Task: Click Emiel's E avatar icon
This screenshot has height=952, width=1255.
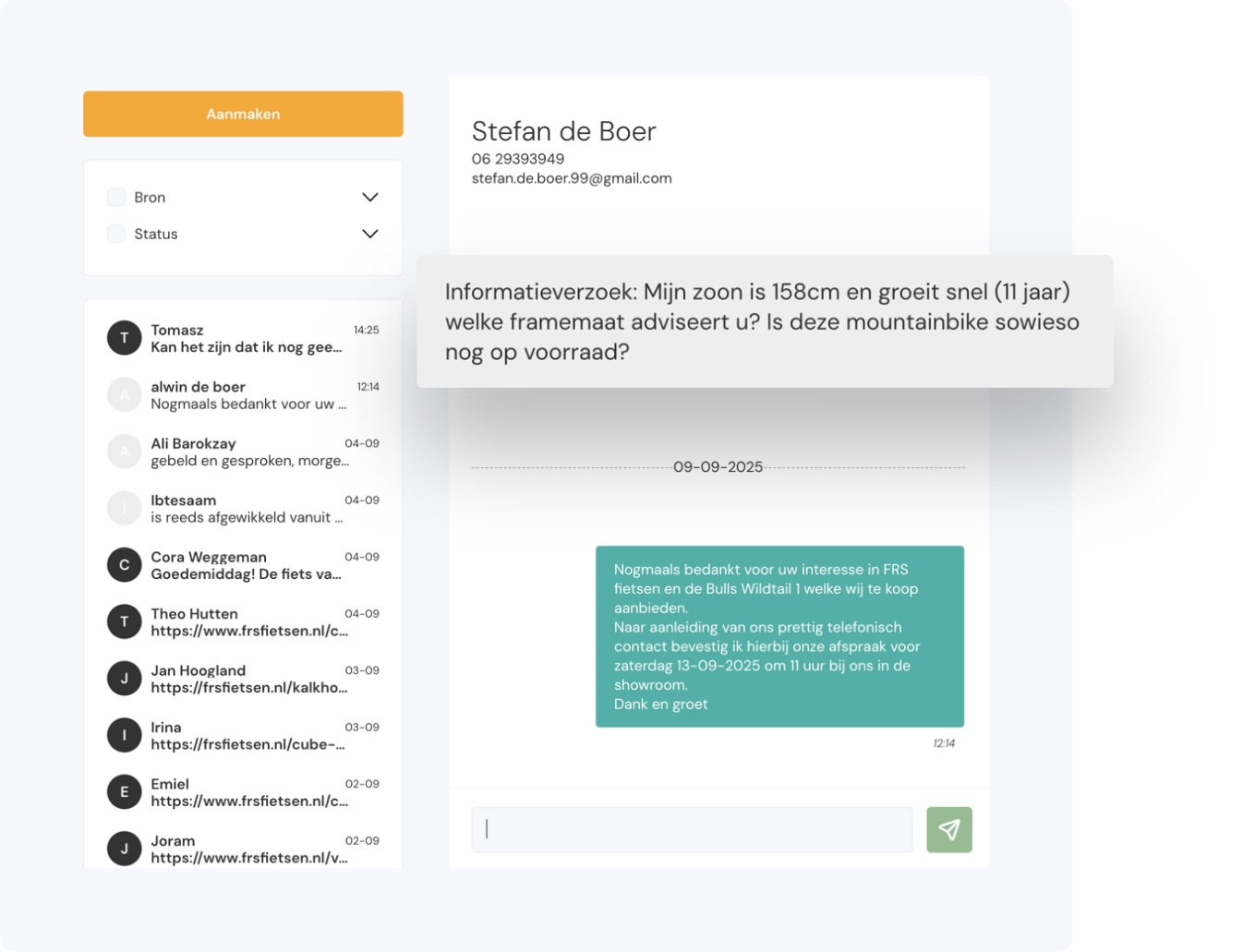Action: pyautogui.click(x=124, y=792)
